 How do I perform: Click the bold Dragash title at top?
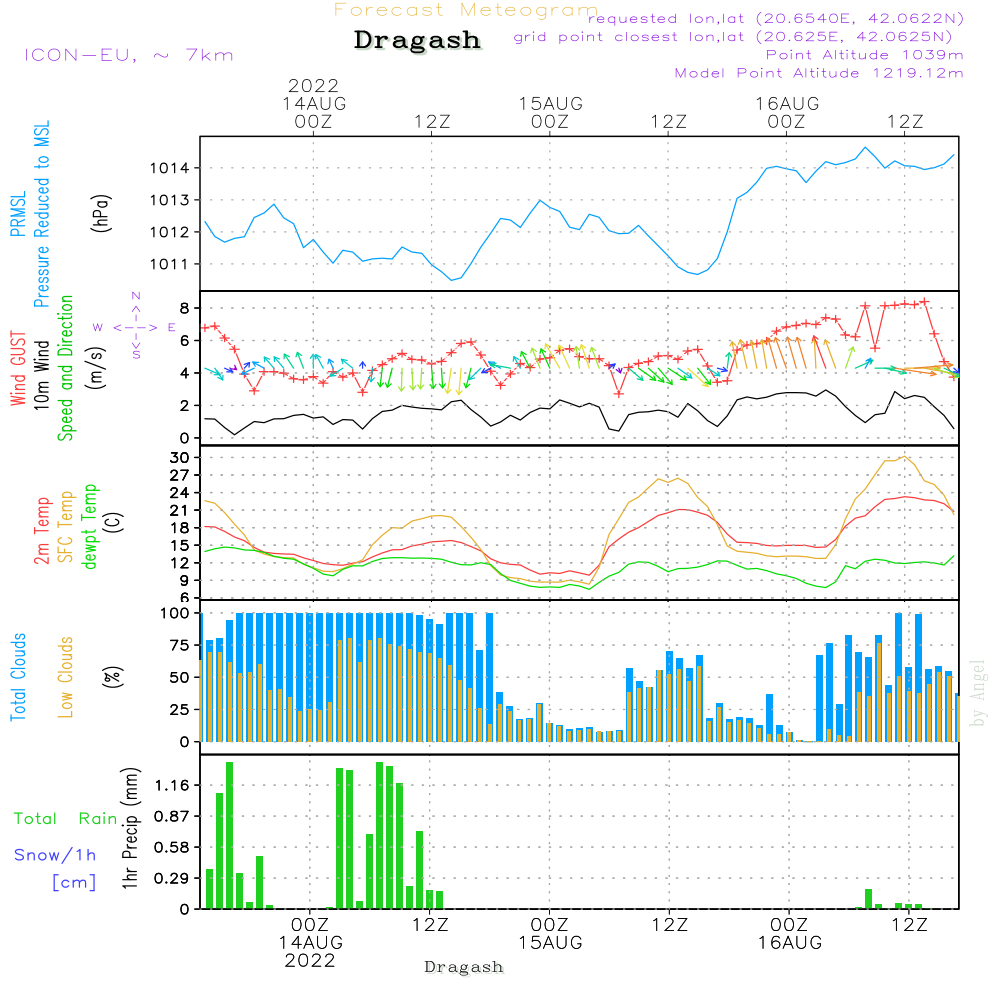click(x=417, y=41)
